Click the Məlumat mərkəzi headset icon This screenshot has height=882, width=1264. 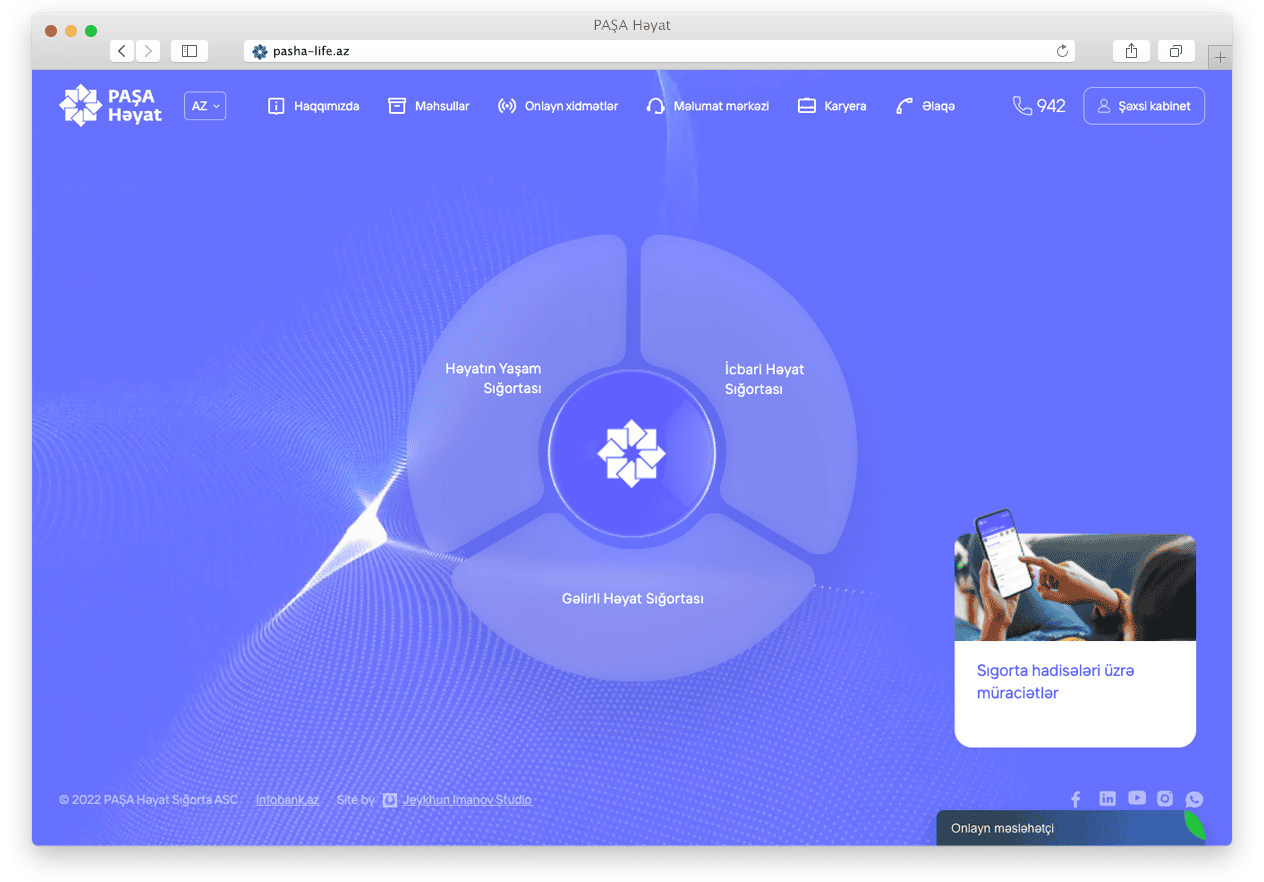click(656, 106)
